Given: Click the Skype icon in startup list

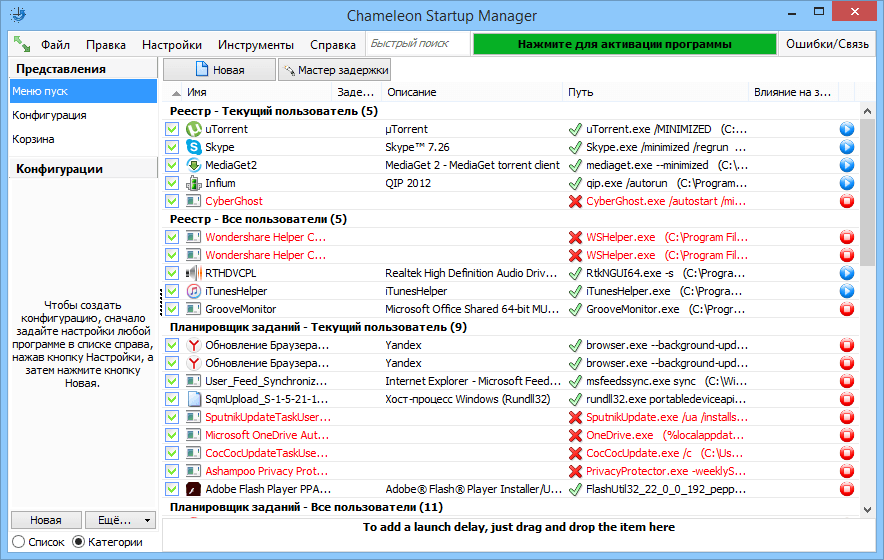Looking at the screenshot, I should click(x=193, y=147).
